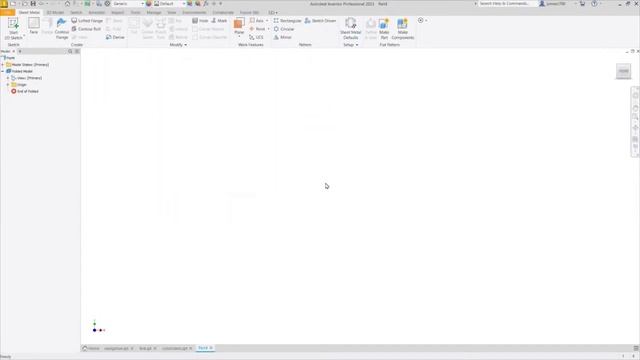
Task: Open the Generic material dropdown
Action: click(x=128, y=4)
